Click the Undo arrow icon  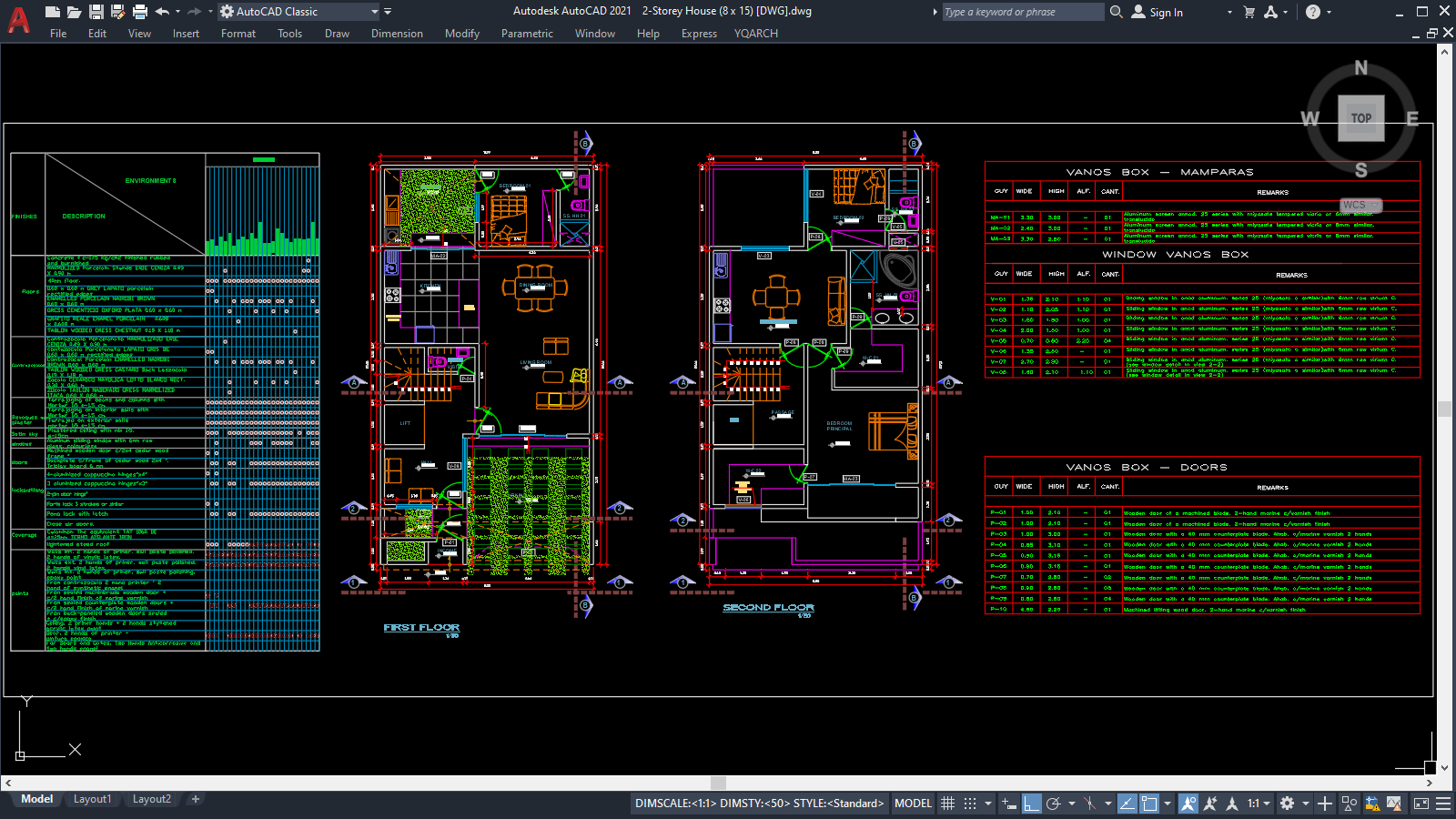162,12
